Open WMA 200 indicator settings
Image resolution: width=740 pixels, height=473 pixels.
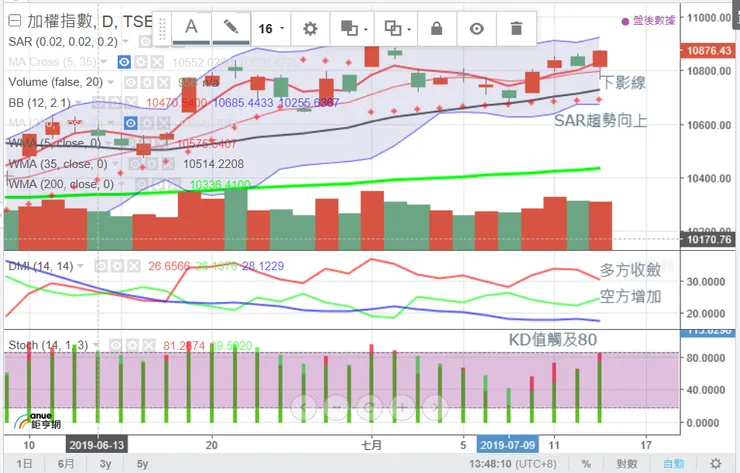pyautogui.click(x=158, y=184)
